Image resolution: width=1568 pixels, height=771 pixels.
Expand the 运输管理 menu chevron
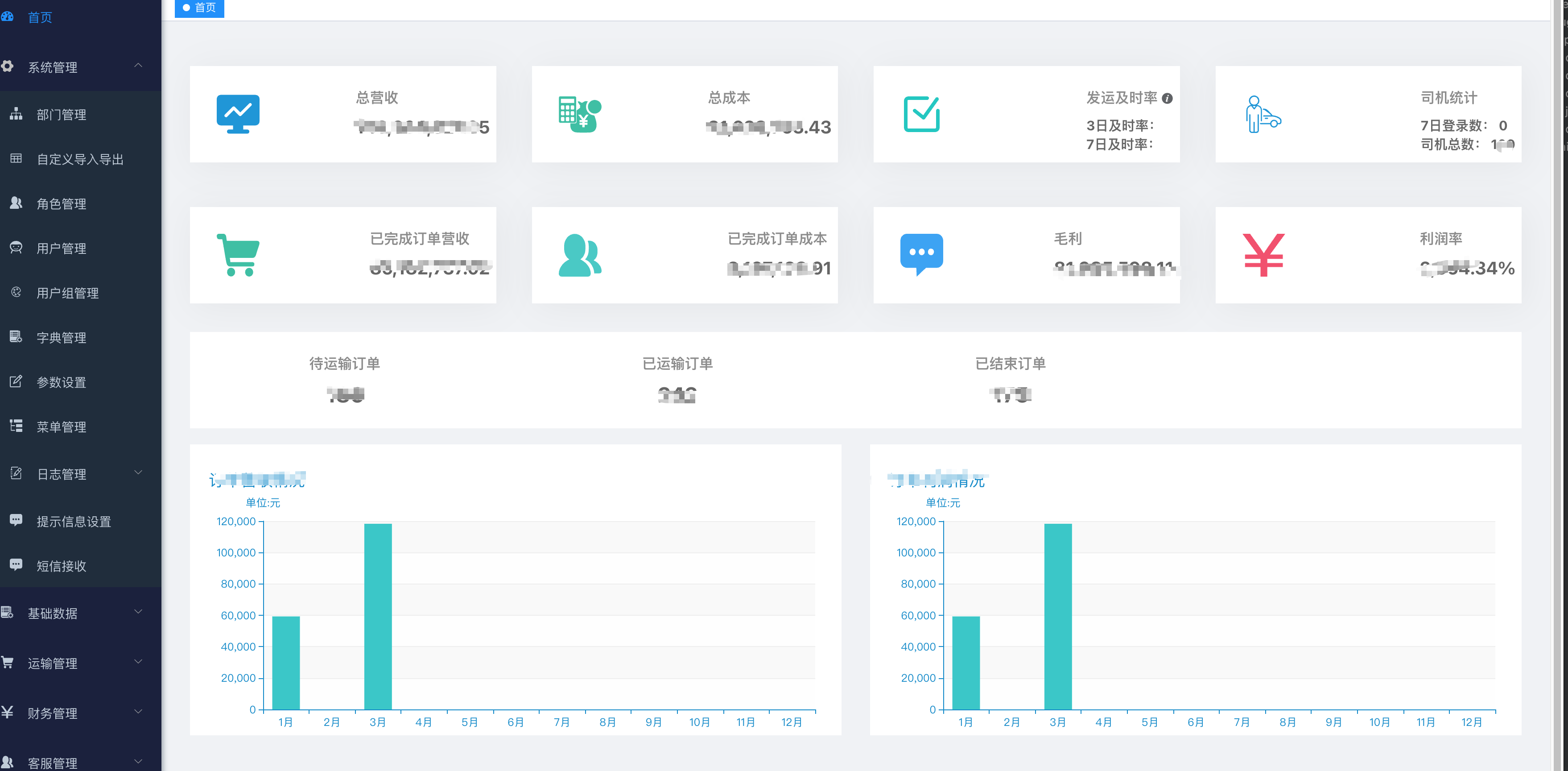click(x=138, y=661)
